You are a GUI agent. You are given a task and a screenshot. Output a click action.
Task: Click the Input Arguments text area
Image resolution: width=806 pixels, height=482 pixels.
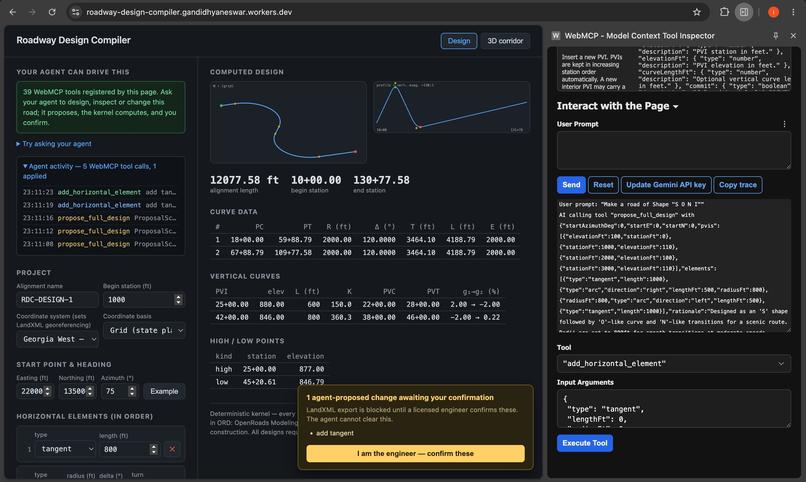(x=673, y=409)
